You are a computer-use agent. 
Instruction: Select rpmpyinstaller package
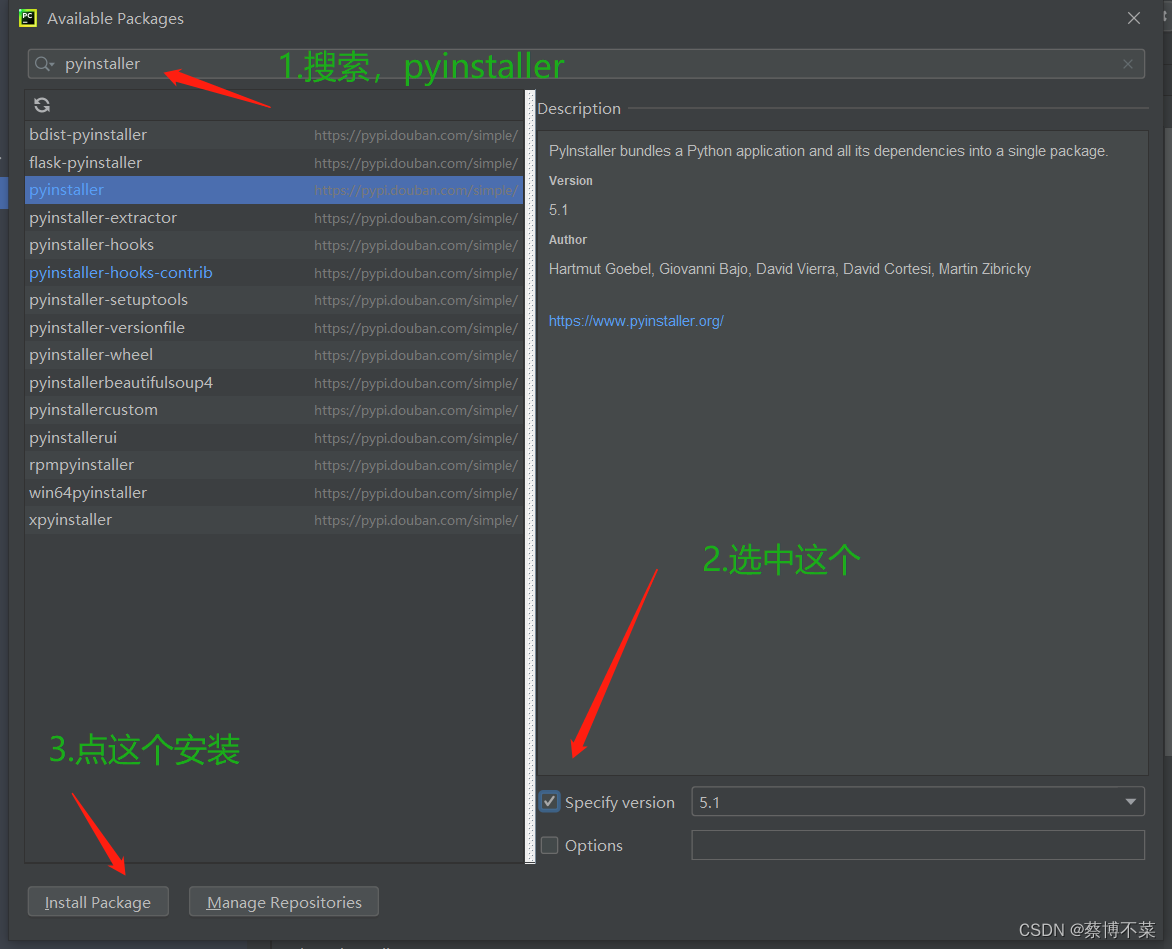(274, 465)
